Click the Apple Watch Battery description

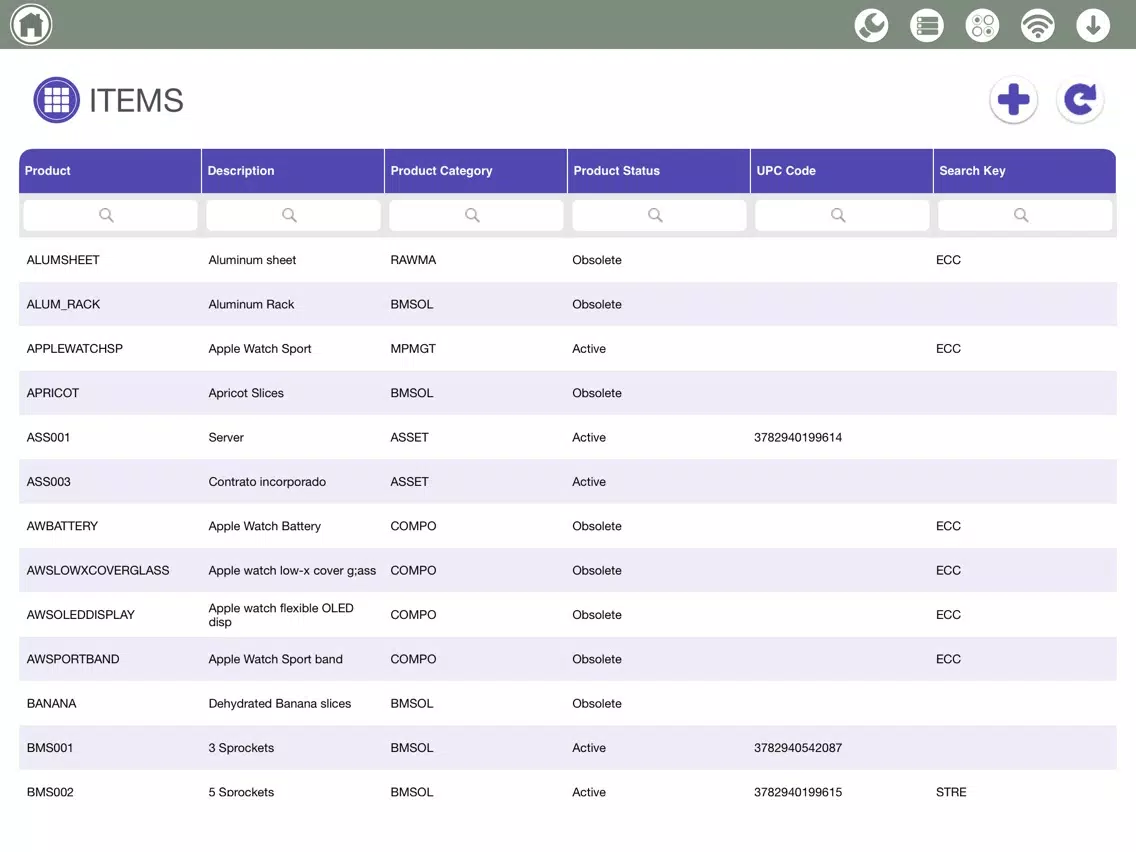pos(264,526)
